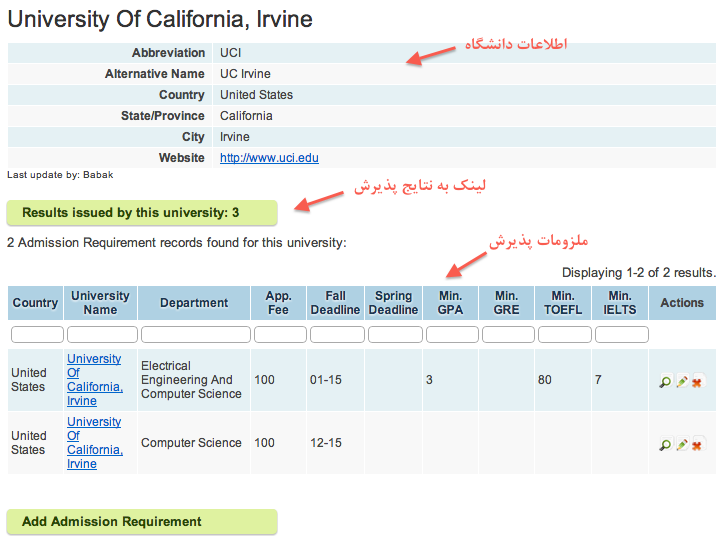Edit the Computer Science requirement with pencil icon
This screenshot has height=545, width=728.
coord(682,444)
